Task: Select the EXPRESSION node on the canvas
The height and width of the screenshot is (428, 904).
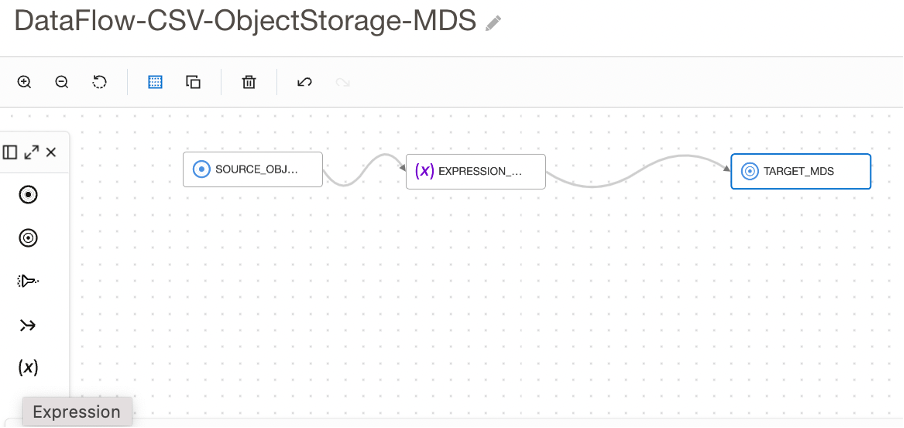Action: 476,171
